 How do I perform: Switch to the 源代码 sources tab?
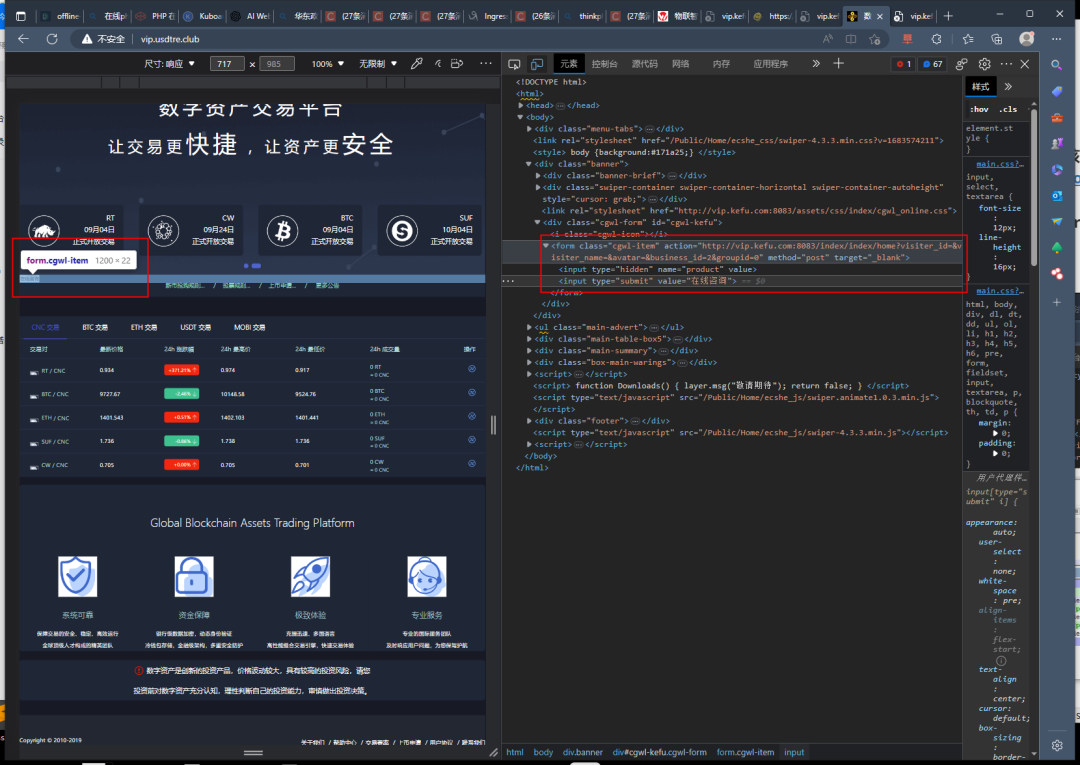(x=644, y=64)
